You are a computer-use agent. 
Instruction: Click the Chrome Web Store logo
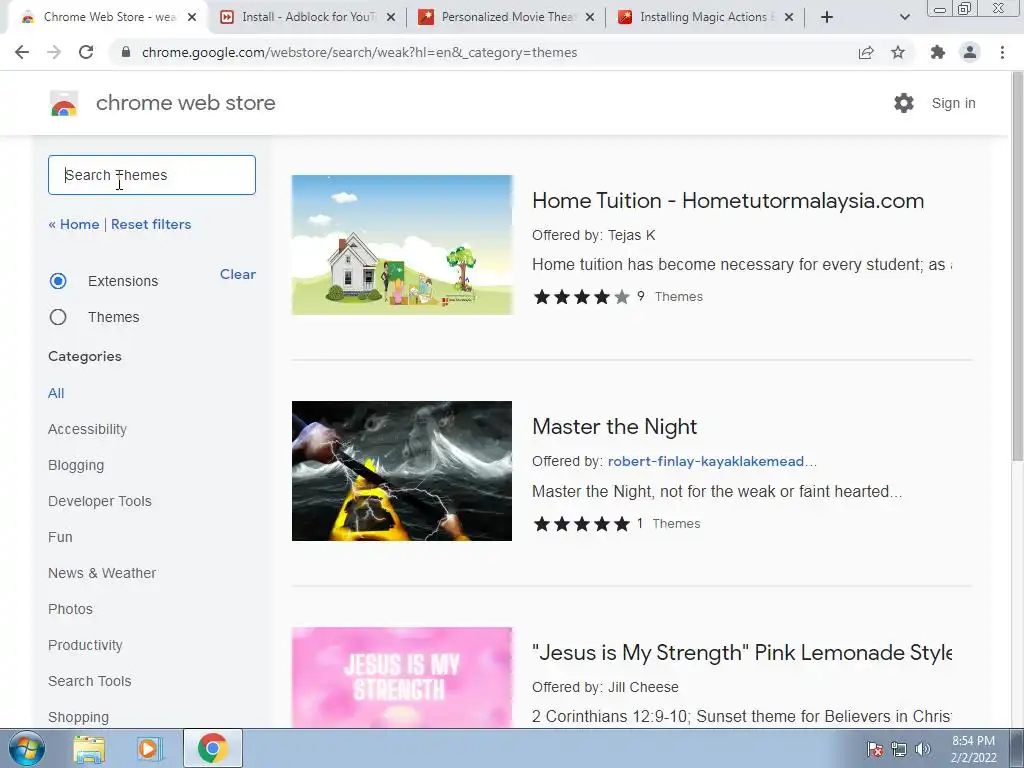[64, 103]
